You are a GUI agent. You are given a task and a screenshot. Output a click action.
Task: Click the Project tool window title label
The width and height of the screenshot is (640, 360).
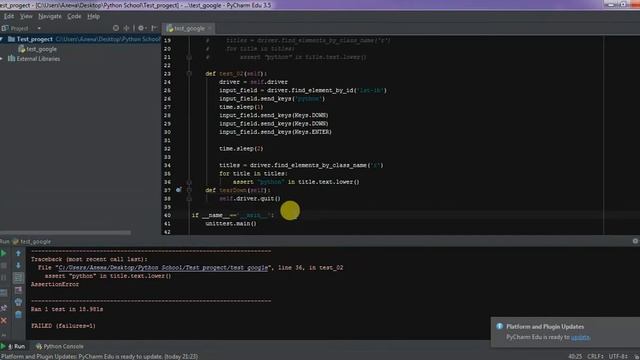click(19, 29)
